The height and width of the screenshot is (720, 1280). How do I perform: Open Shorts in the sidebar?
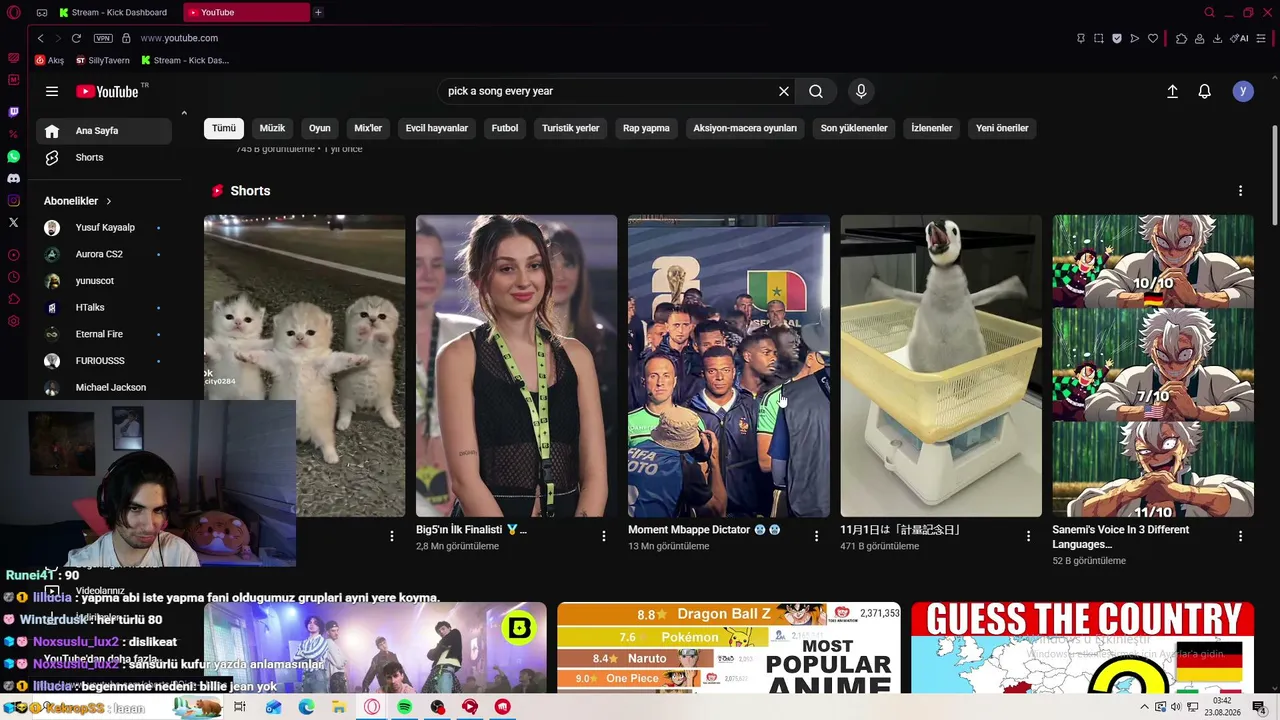click(x=104, y=157)
